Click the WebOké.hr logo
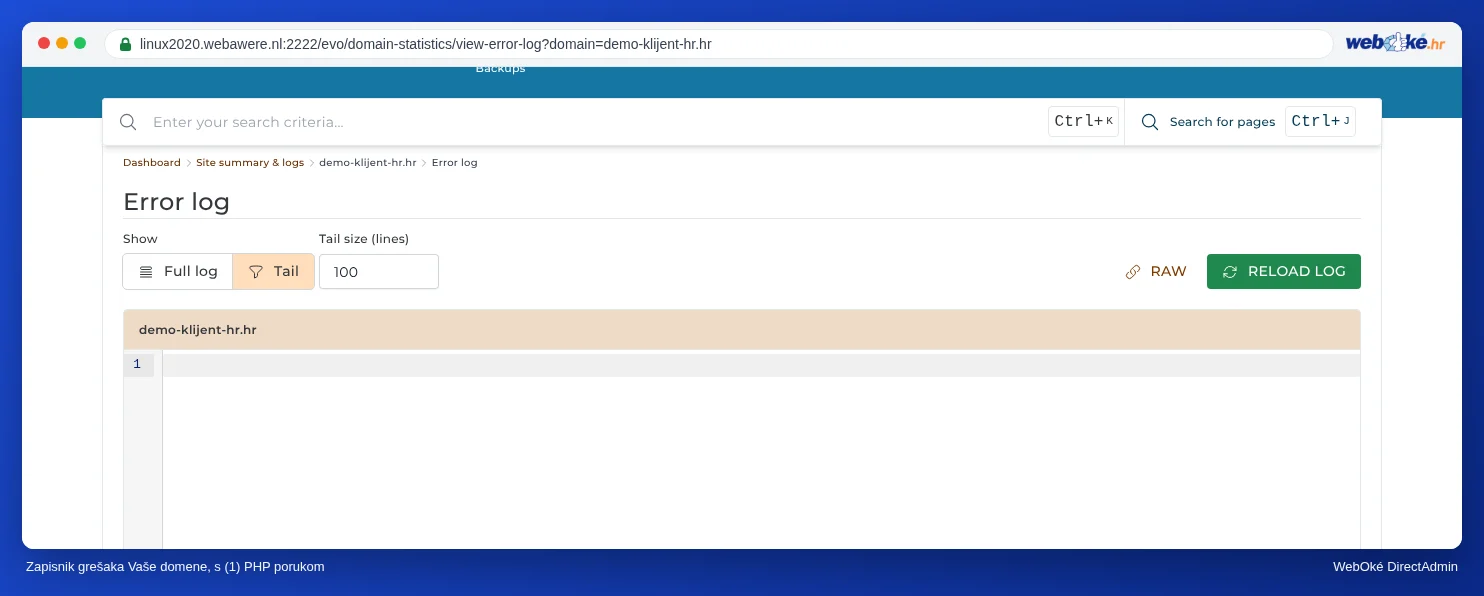Image resolution: width=1484 pixels, height=596 pixels. click(1395, 43)
